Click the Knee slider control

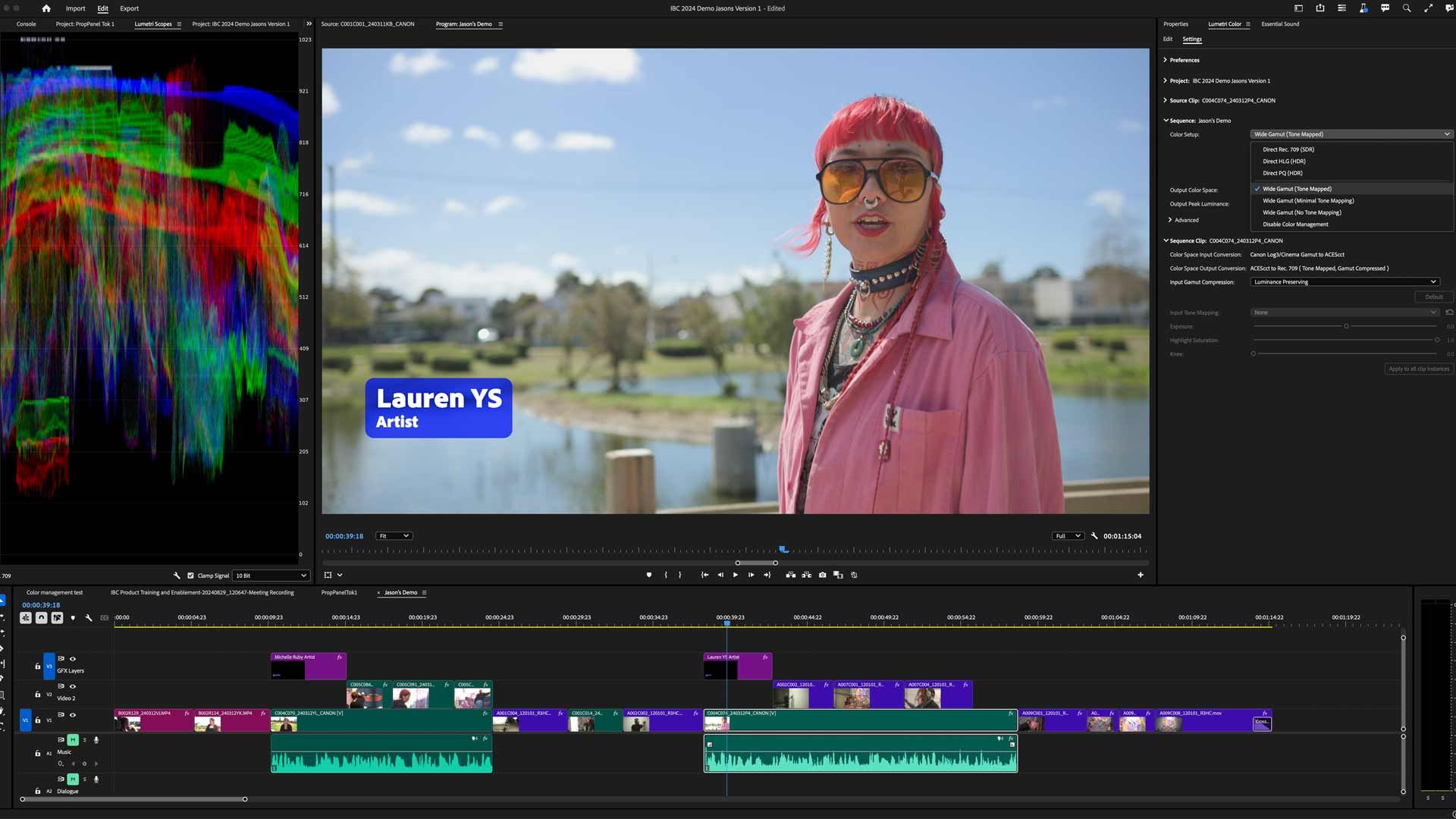tap(1251, 353)
